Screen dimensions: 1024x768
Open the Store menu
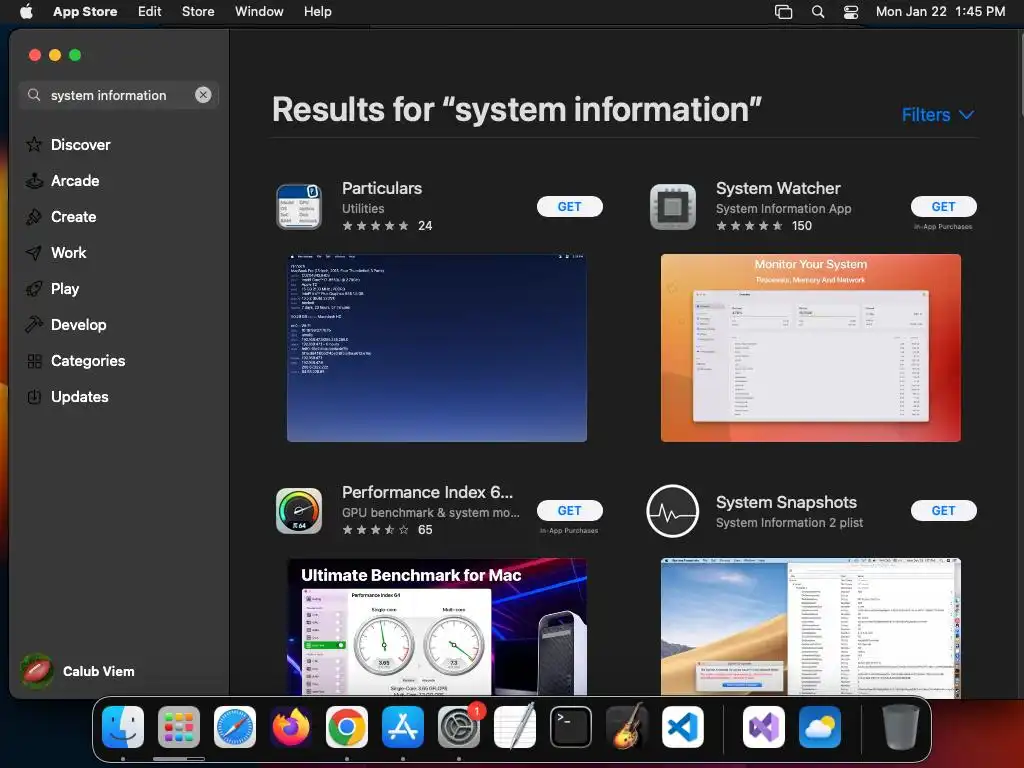point(198,11)
